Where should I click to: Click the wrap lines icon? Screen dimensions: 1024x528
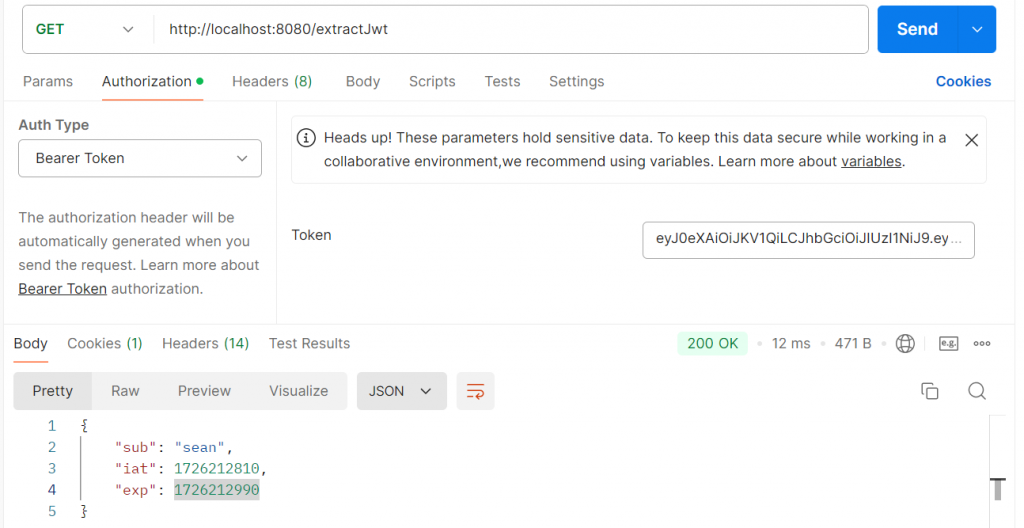[476, 391]
